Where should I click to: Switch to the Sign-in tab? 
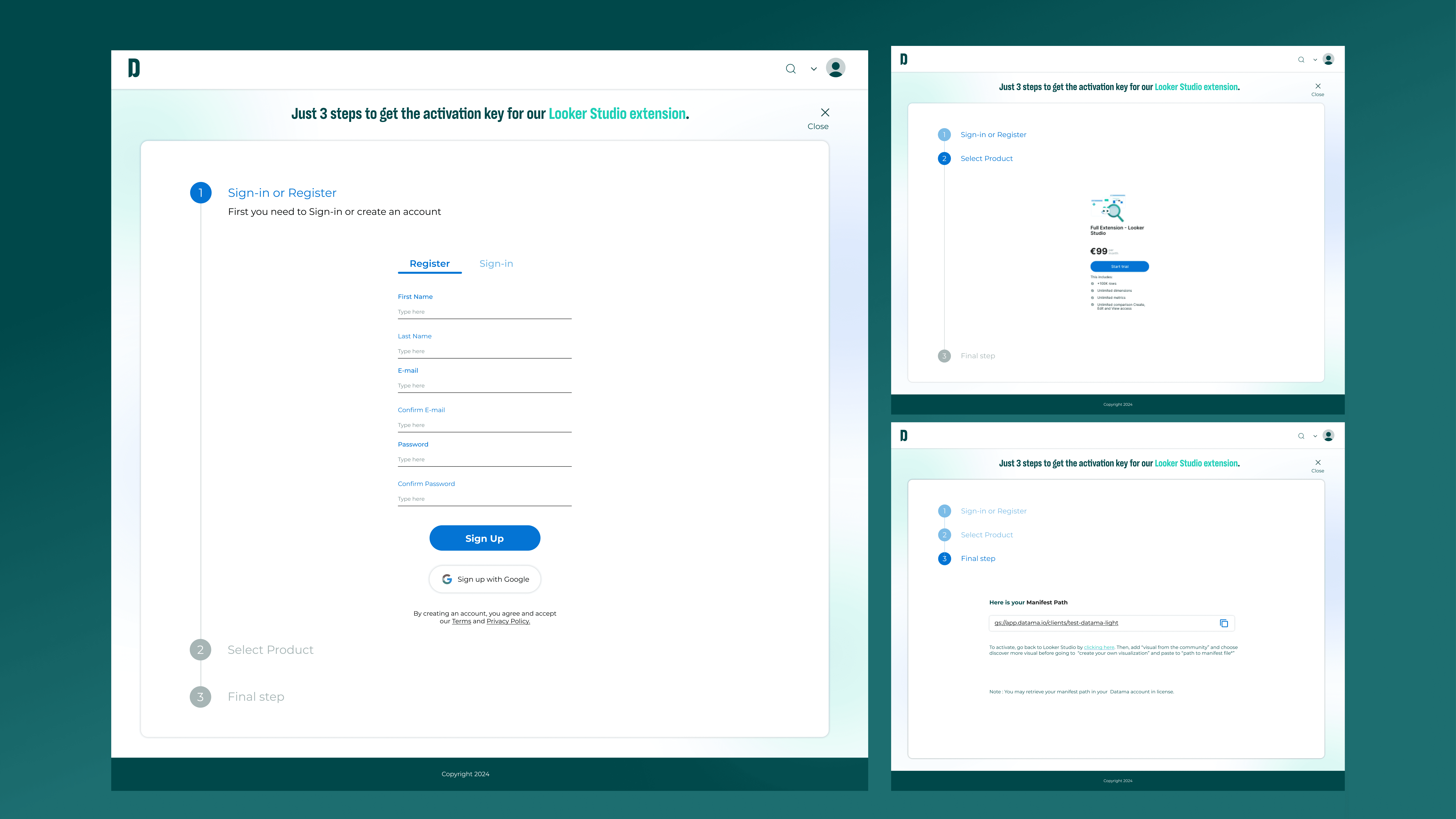pyautogui.click(x=496, y=264)
